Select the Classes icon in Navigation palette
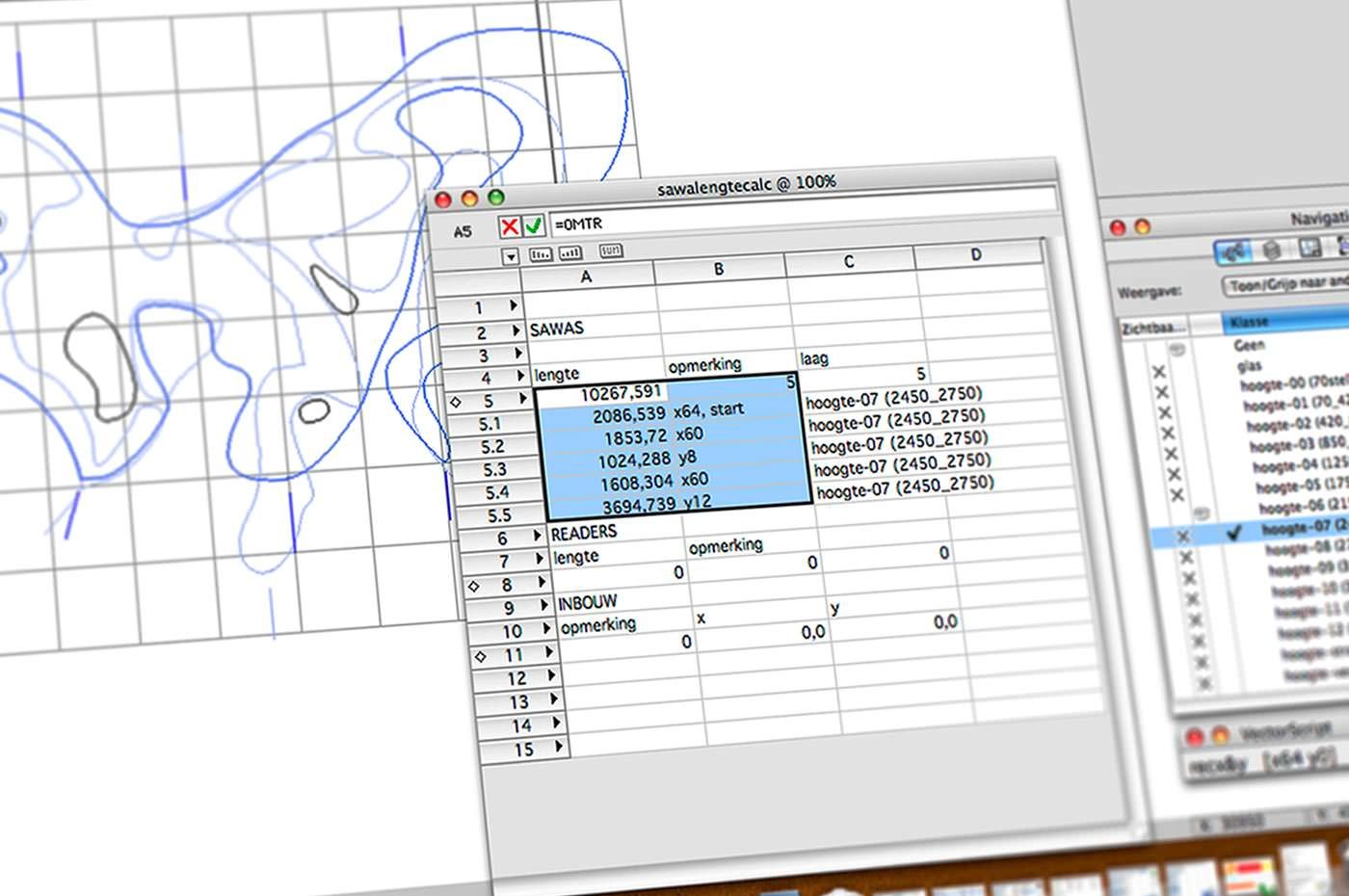1349x896 pixels. click(1233, 251)
